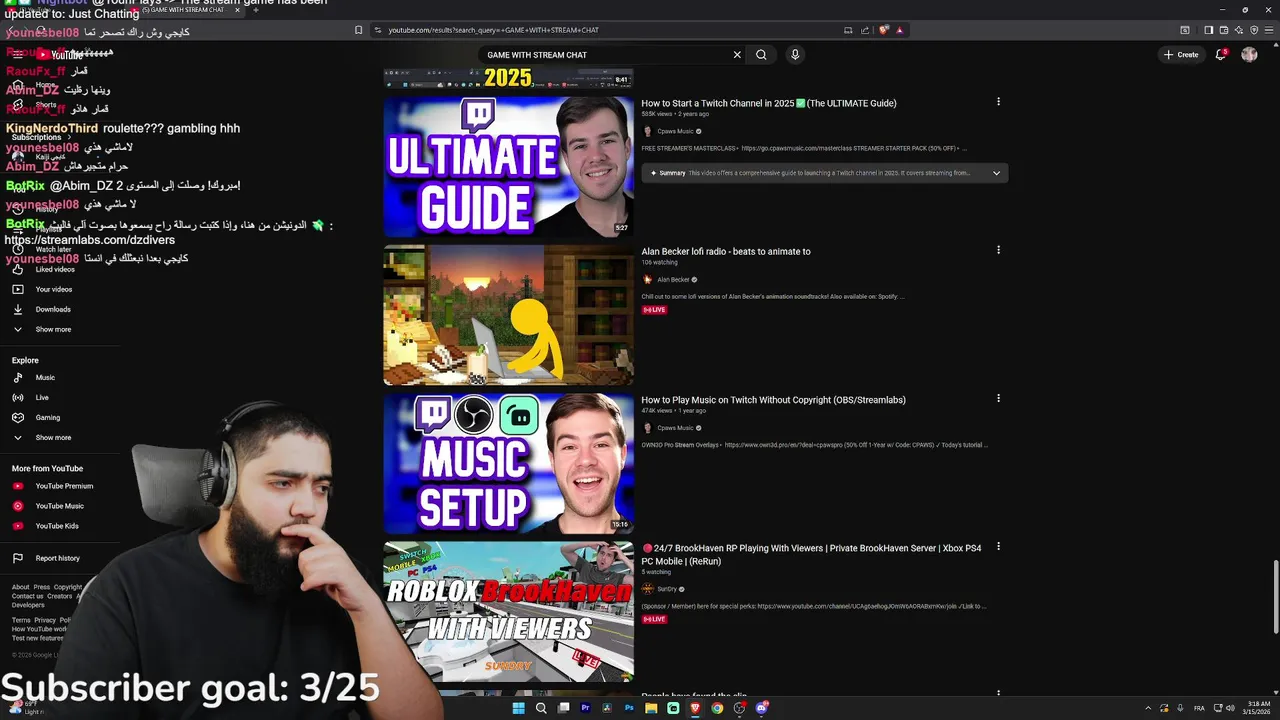Open Liked videos in sidebar
The height and width of the screenshot is (720, 1280).
pyautogui.click(x=55, y=269)
